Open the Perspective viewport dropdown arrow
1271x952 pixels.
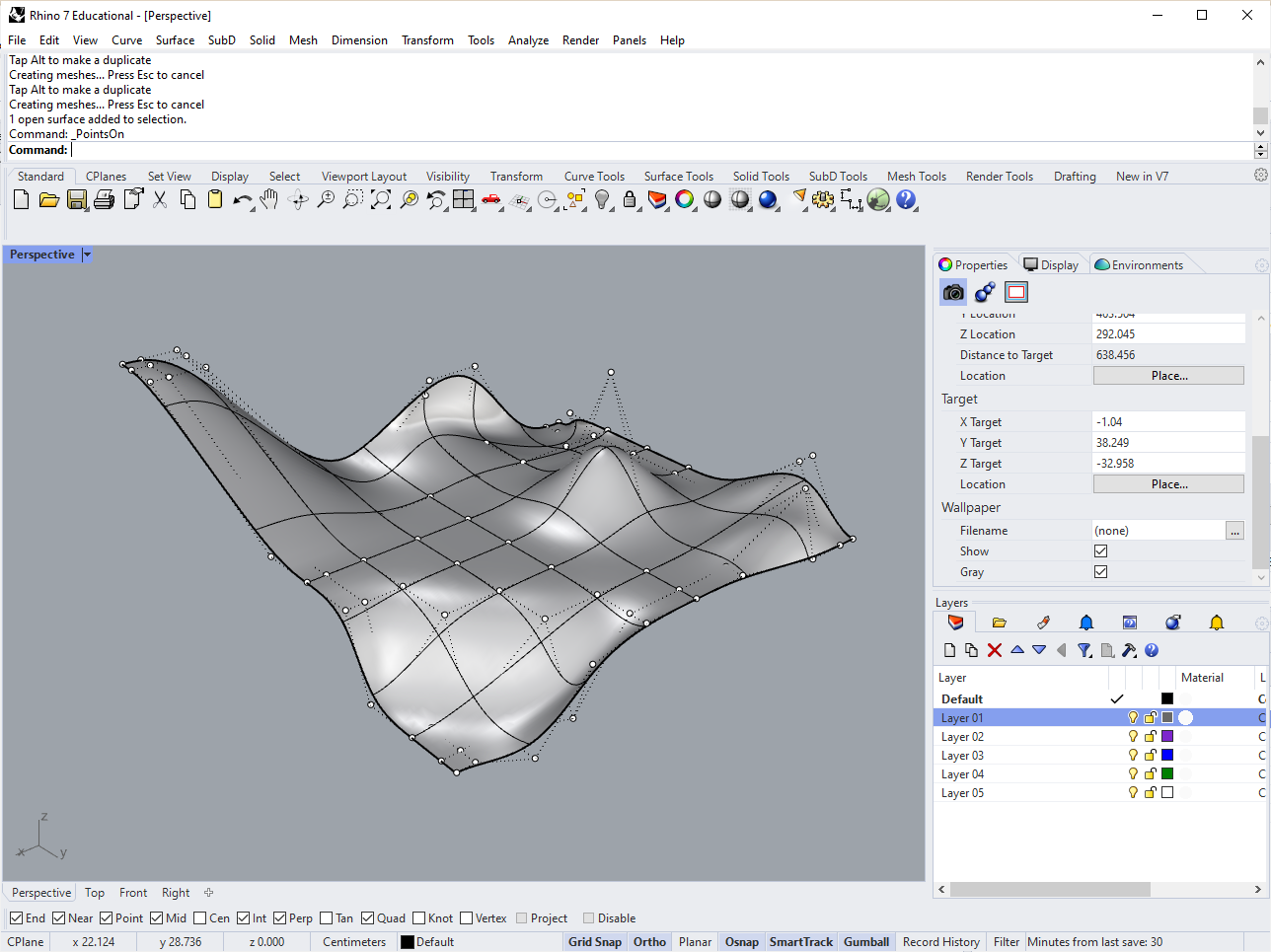tap(87, 255)
